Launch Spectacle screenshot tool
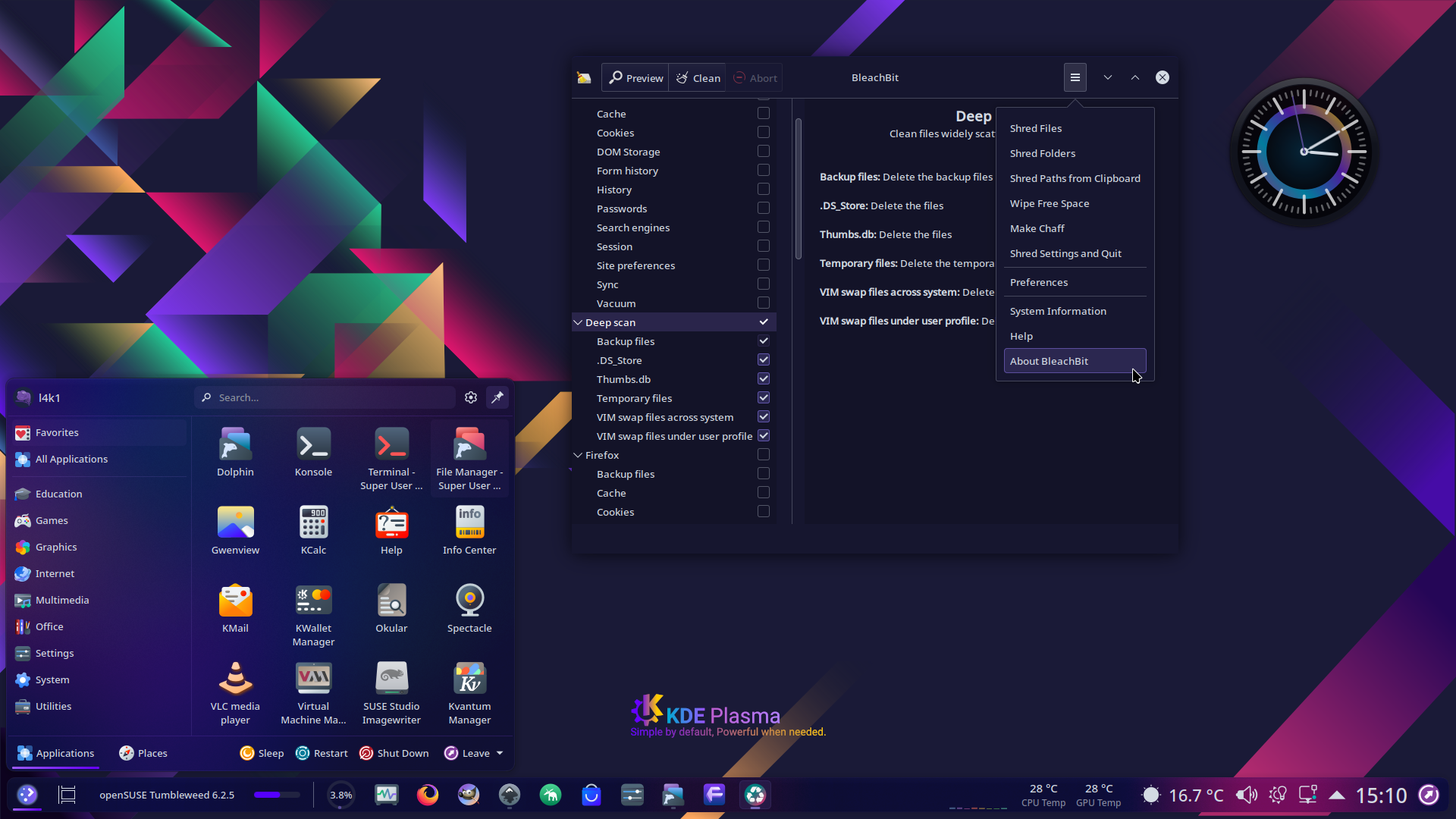The image size is (1456, 819). pyautogui.click(x=469, y=609)
